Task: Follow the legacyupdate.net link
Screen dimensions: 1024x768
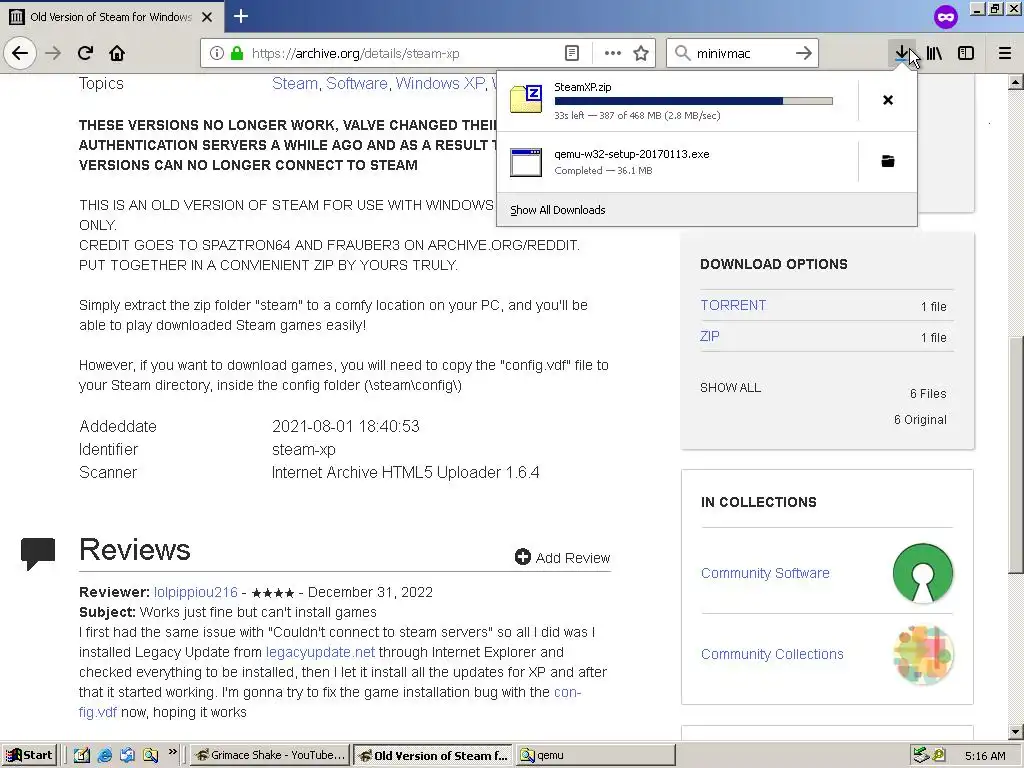Action: (320, 652)
